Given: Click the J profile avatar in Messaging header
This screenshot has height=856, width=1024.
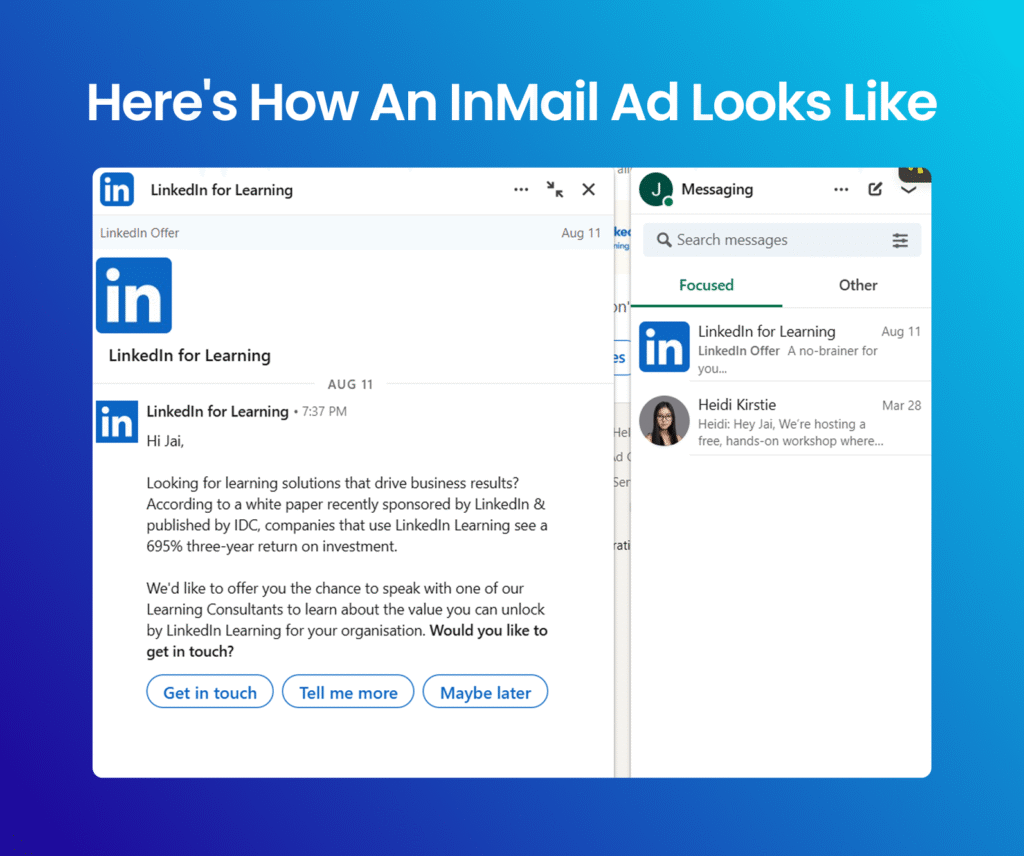Looking at the screenshot, I should (656, 188).
